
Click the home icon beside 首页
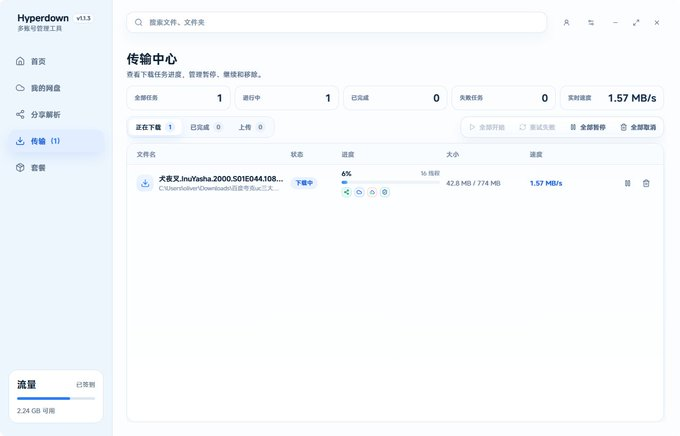[x=20, y=61]
